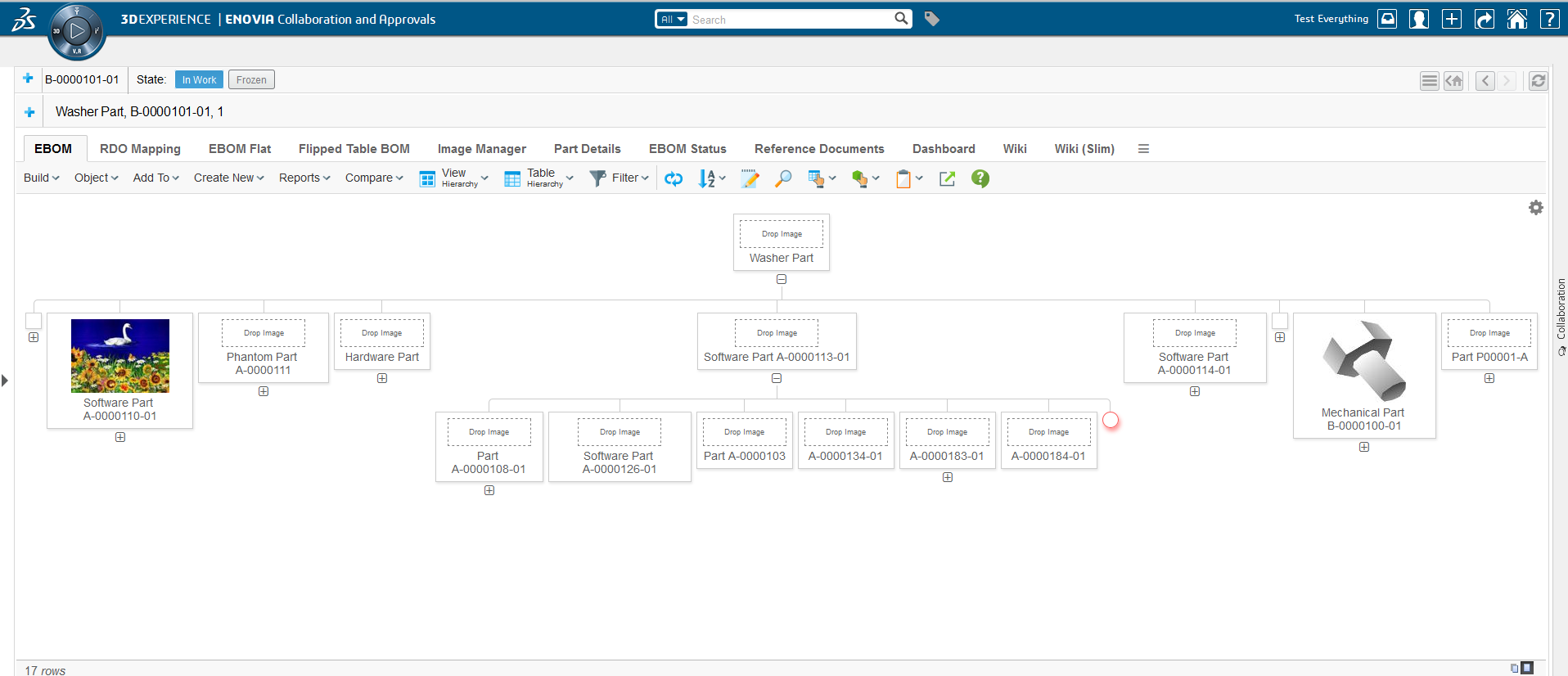1568x676 pixels.
Task: Switch to the EBOM Flat tab
Action: [x=240, y=149]
